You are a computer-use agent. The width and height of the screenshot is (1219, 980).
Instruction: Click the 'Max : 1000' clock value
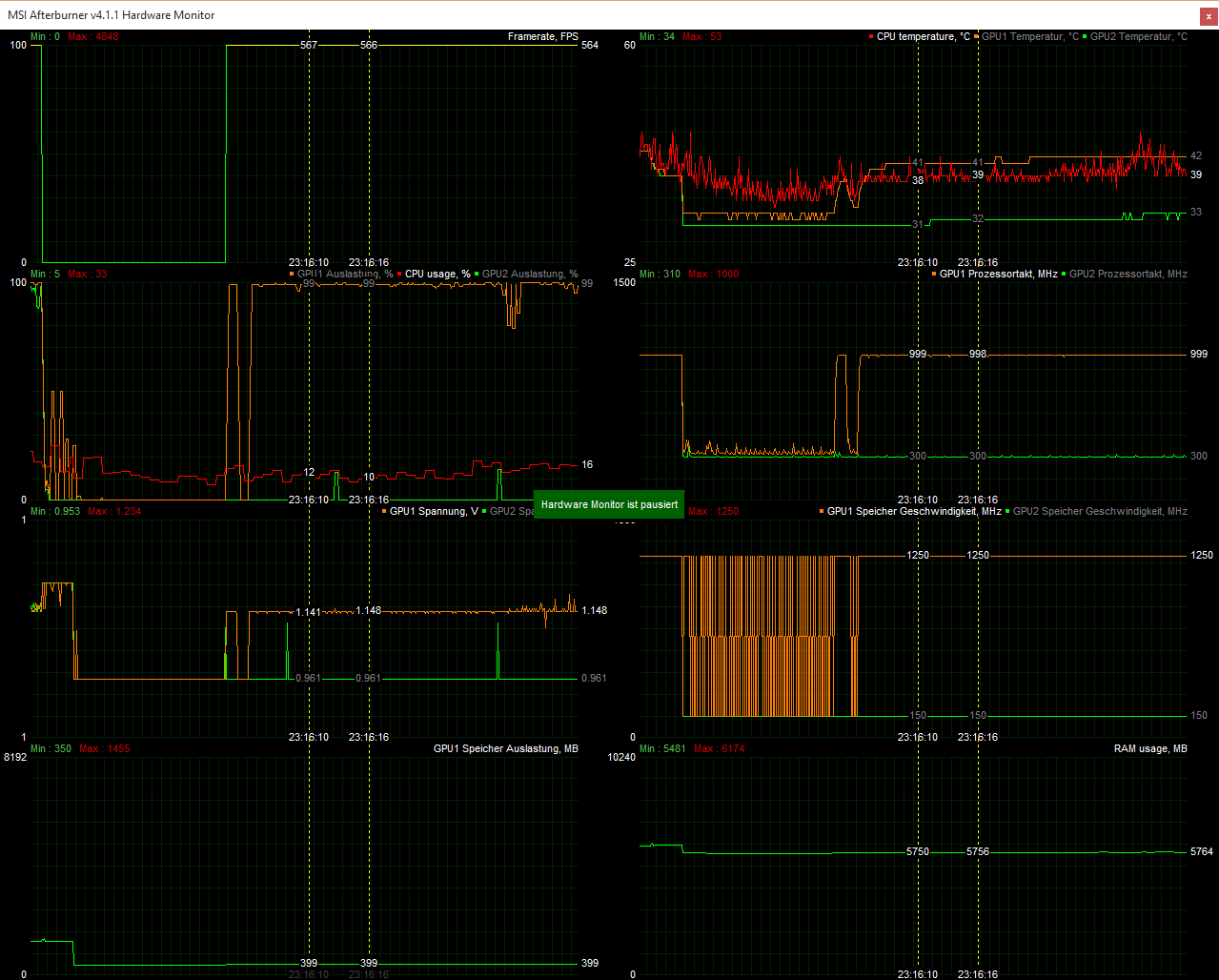click(x=713, y=274)
